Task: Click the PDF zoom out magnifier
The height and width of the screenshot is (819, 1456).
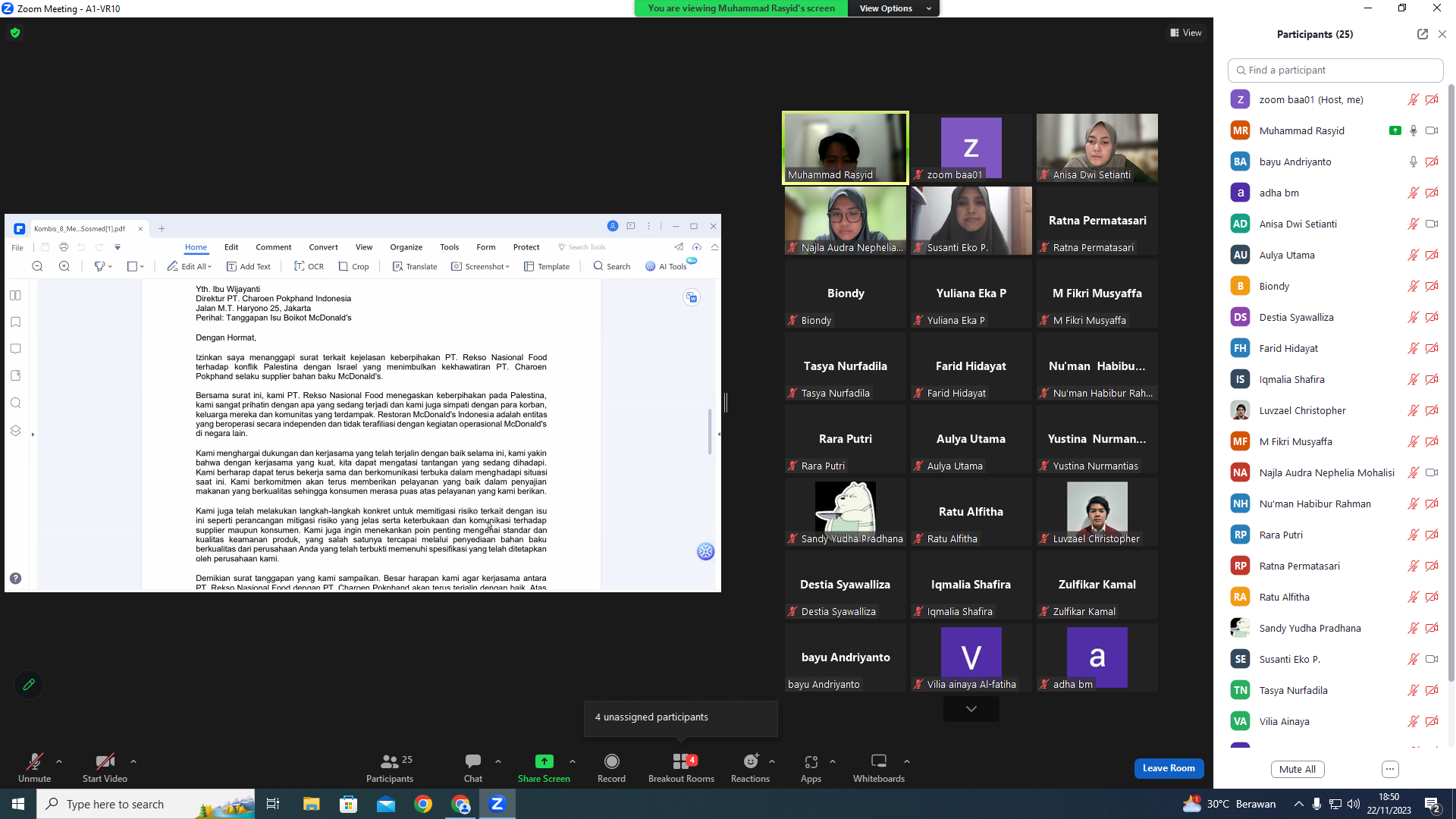Action: point(37,266)
